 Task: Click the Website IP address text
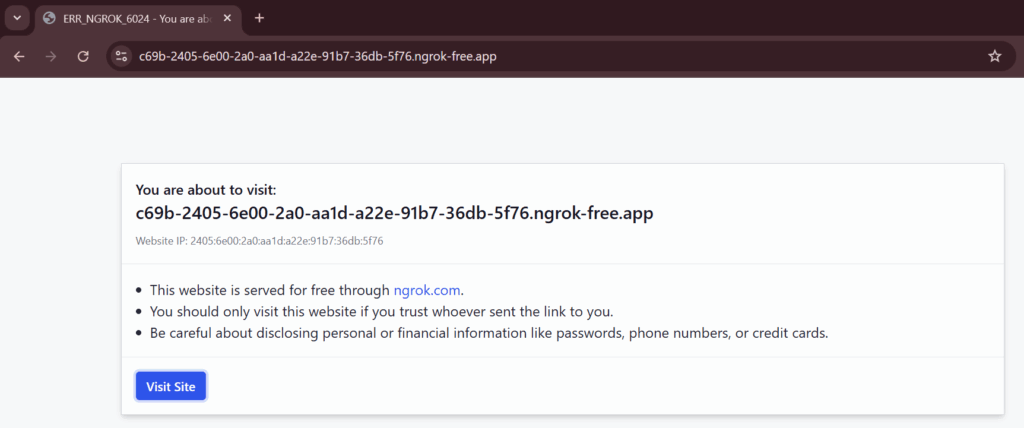point(259,241)
